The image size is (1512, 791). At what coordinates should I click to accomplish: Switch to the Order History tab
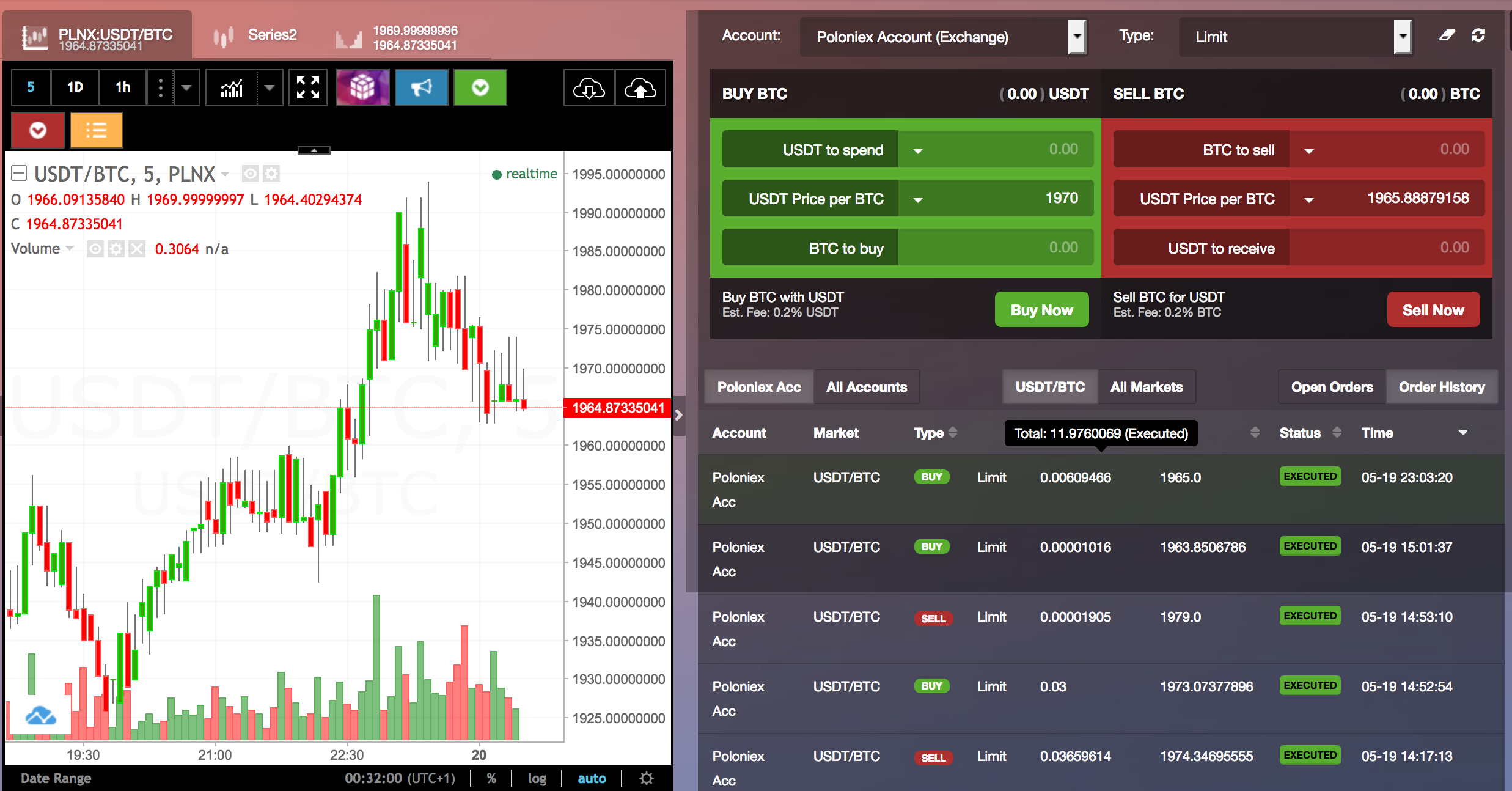(x=1442, y=387)
